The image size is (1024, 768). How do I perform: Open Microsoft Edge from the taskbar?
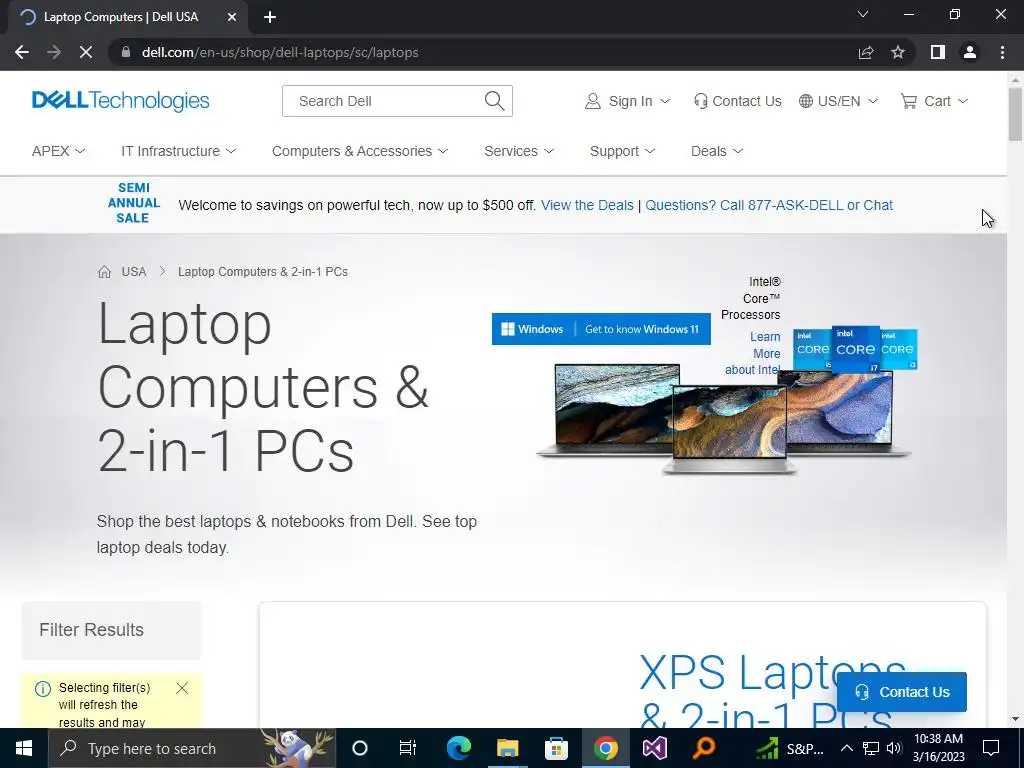tap(458, 748)
